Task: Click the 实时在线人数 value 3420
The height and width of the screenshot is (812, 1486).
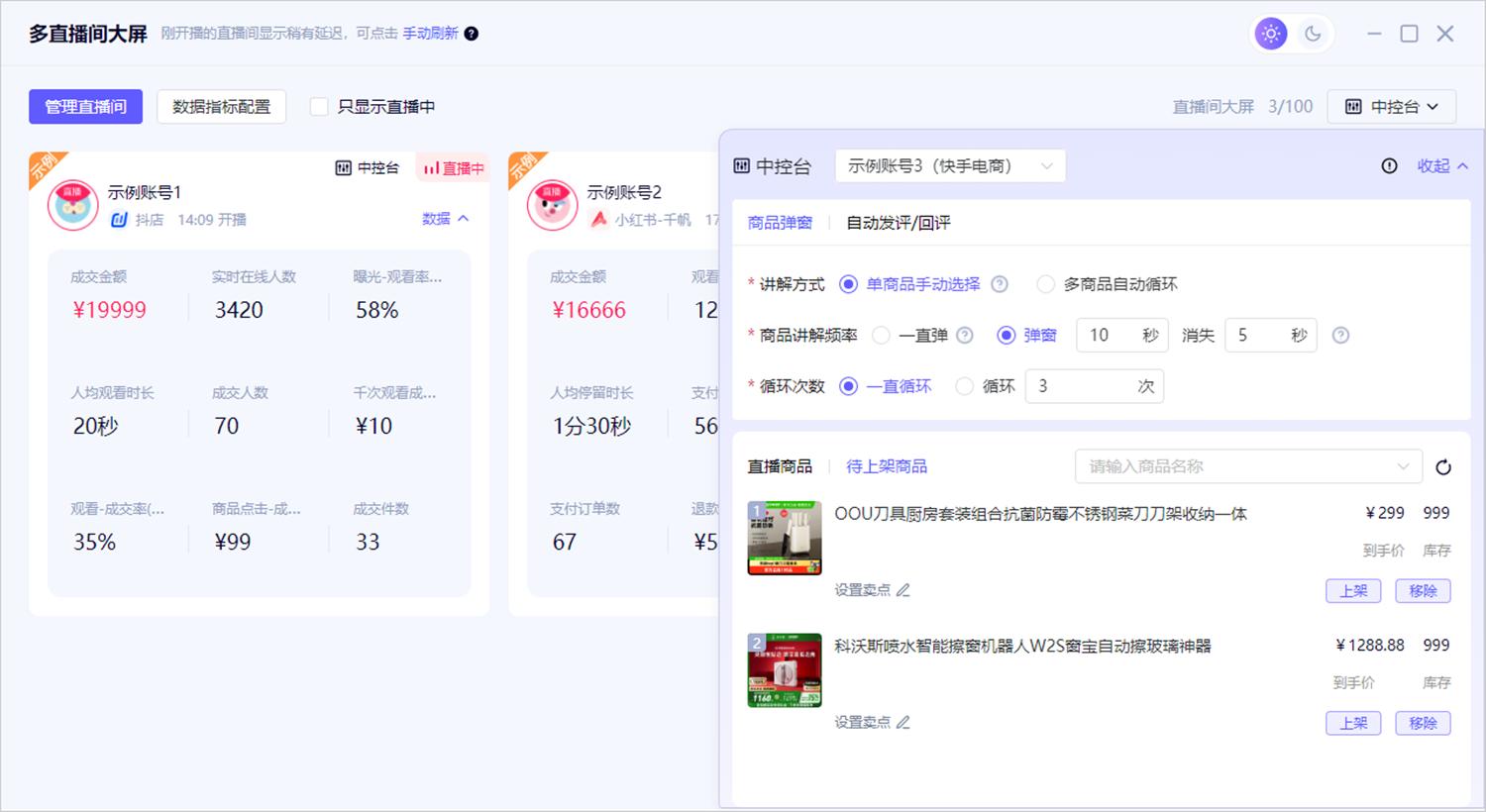Action: click(x=239, y=310)
